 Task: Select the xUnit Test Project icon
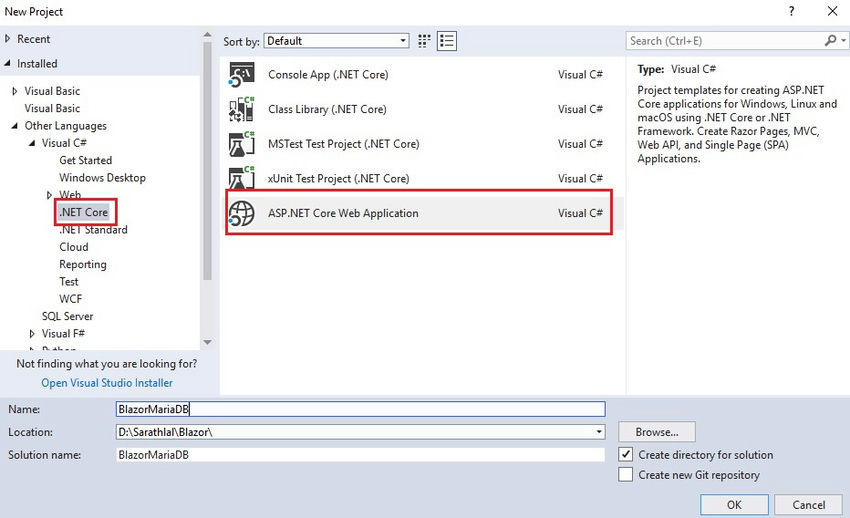[241, 178]
